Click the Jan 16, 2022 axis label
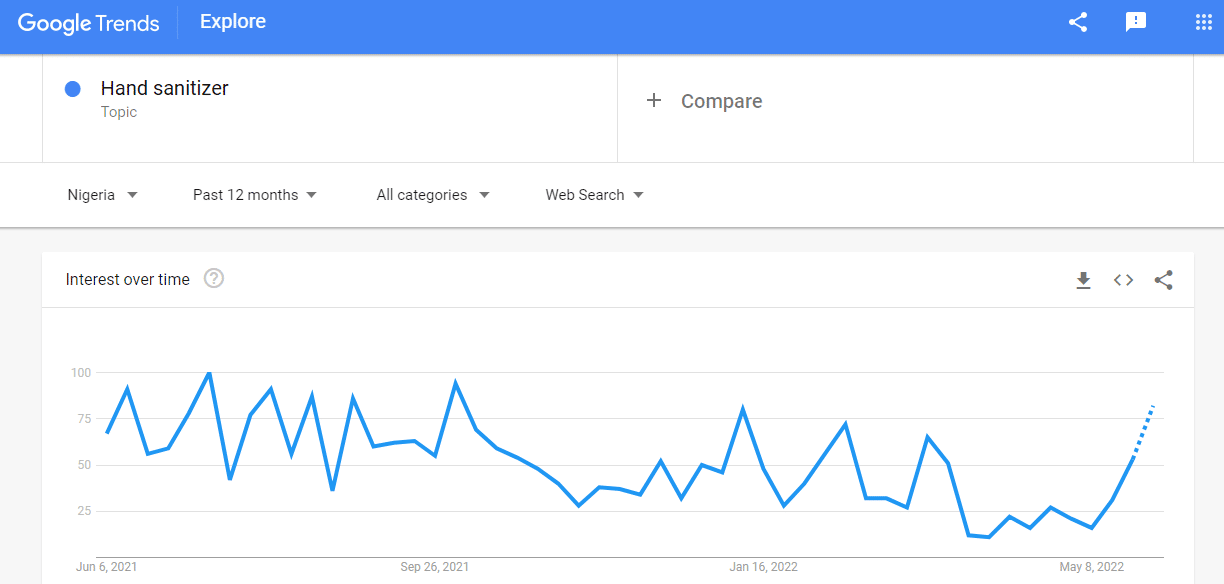Image resolution: width=1224 pixels, height=584 pixels. [763, 567]
